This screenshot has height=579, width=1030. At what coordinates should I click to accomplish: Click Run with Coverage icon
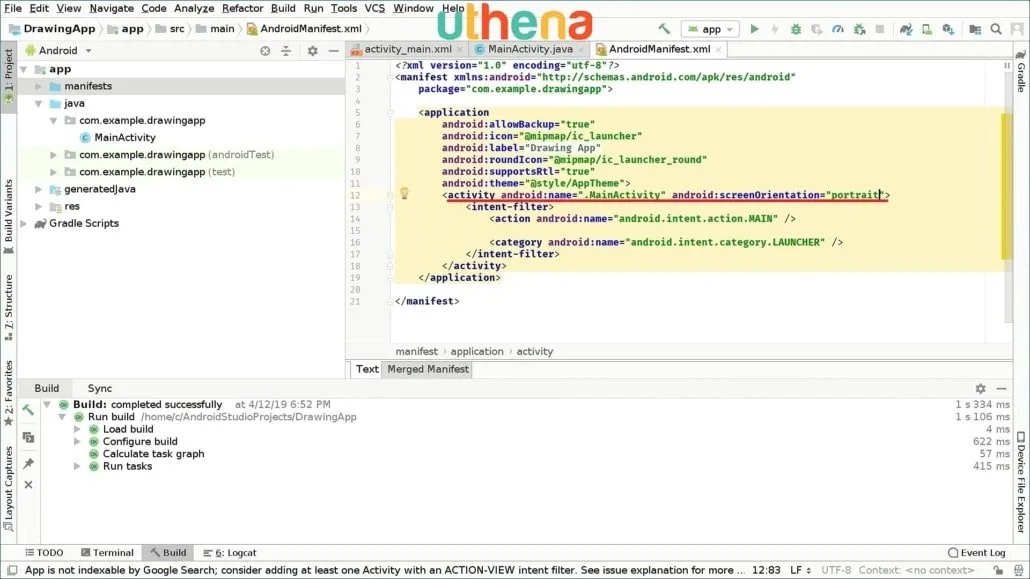point(817,29)
